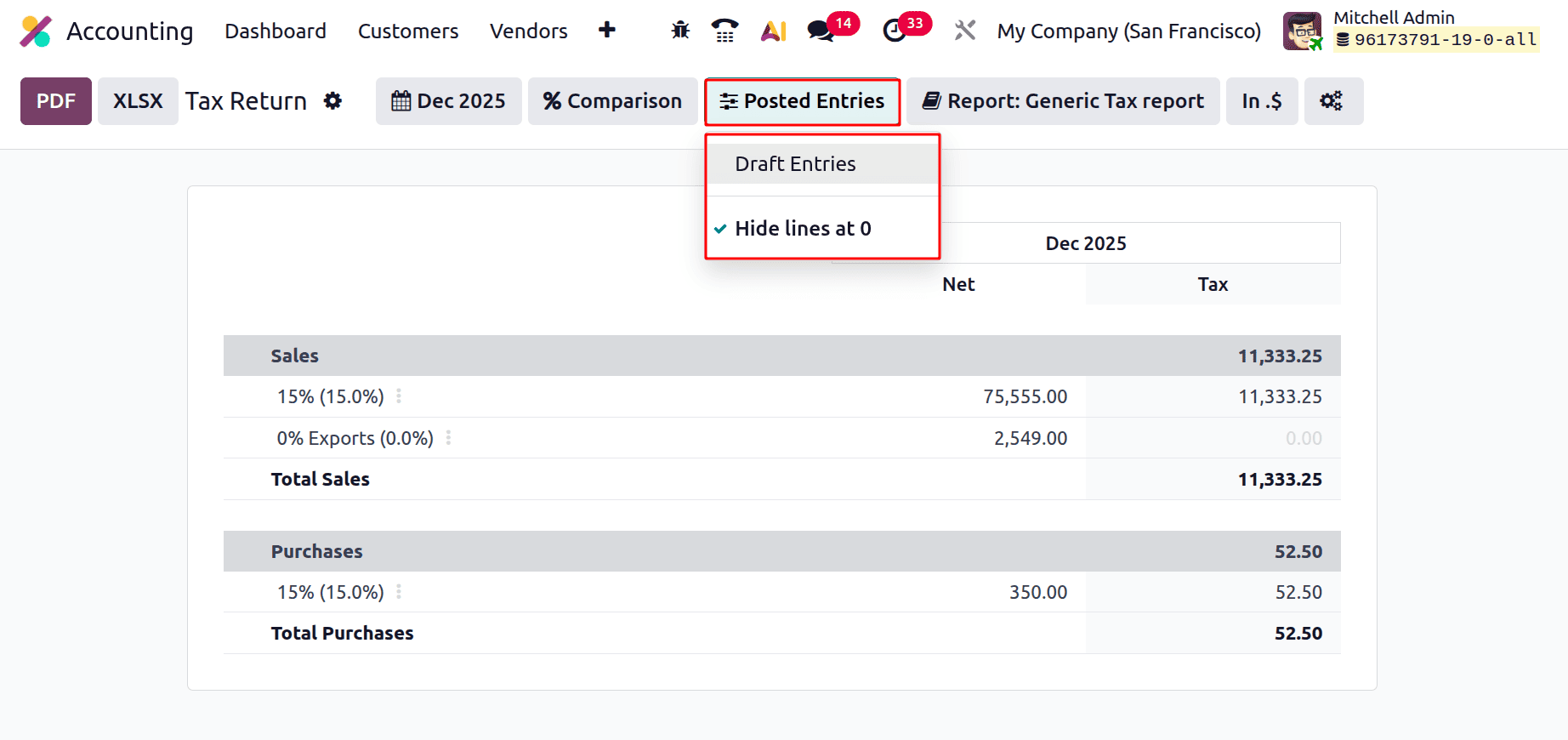Viewport: 1568px width, 740px height.
Task: Click the wrench tools icon
Action: [x=964, y=31]
